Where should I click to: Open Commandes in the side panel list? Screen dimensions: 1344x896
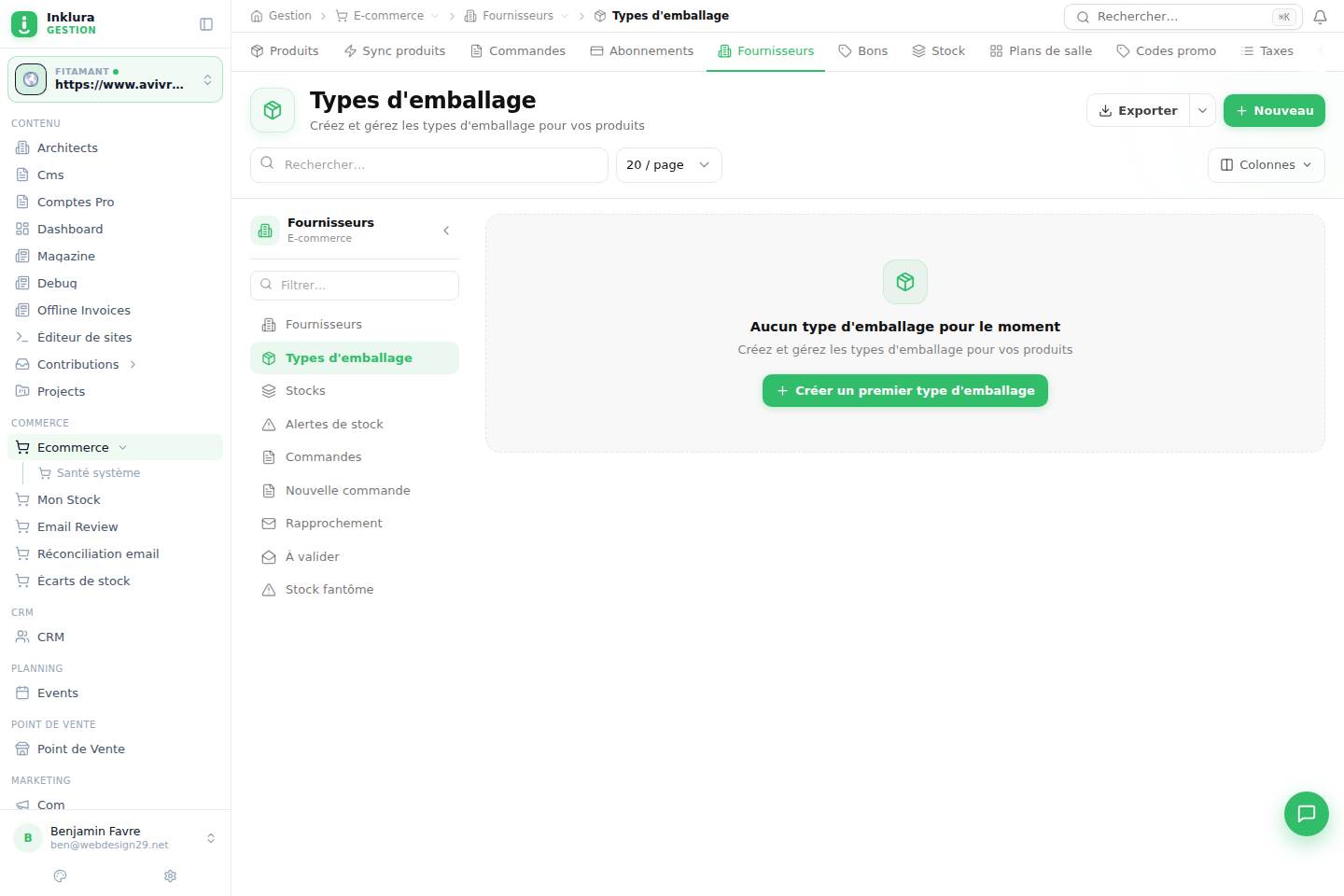coord(355,457)
